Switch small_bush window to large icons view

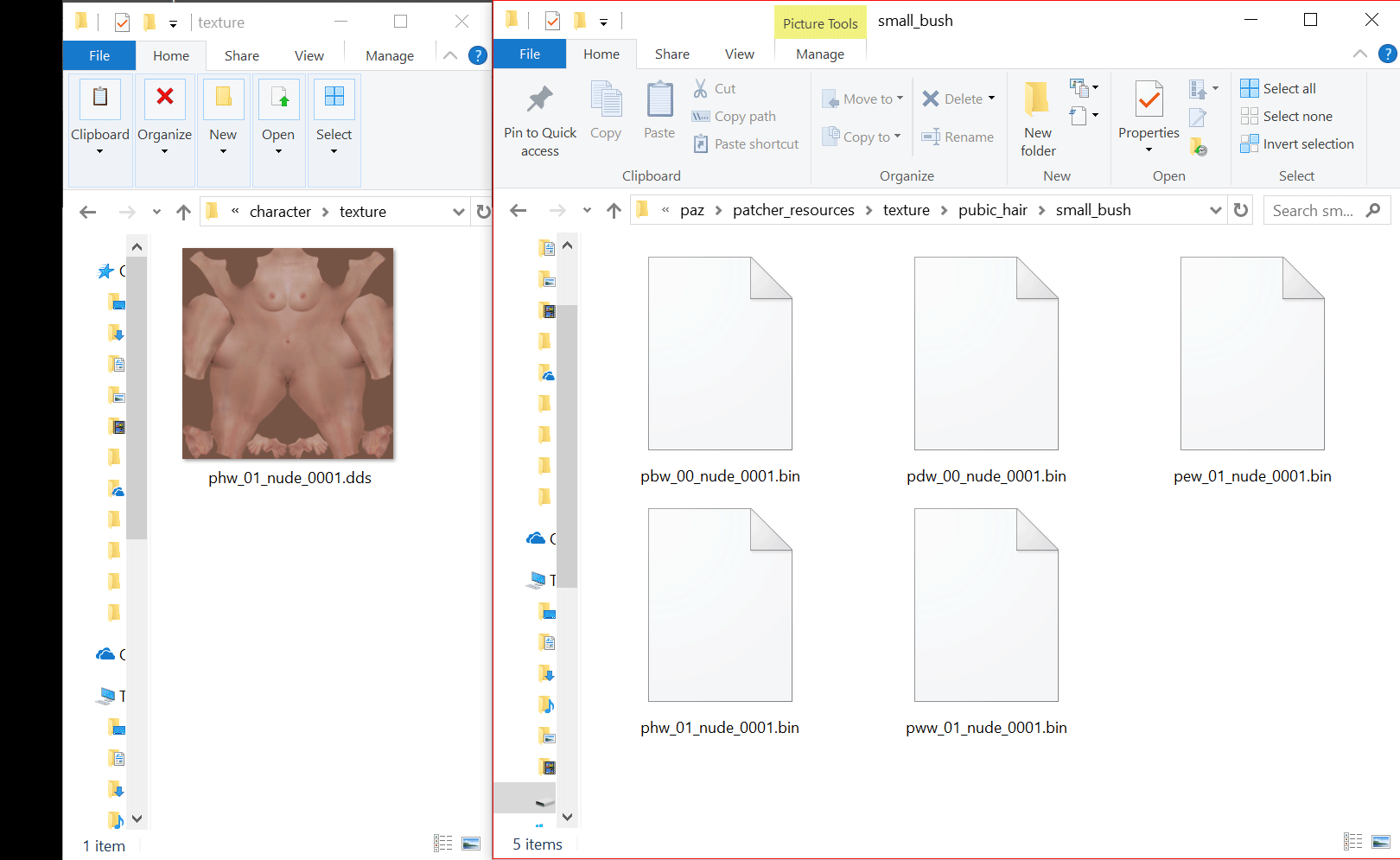pos(1381,842)
